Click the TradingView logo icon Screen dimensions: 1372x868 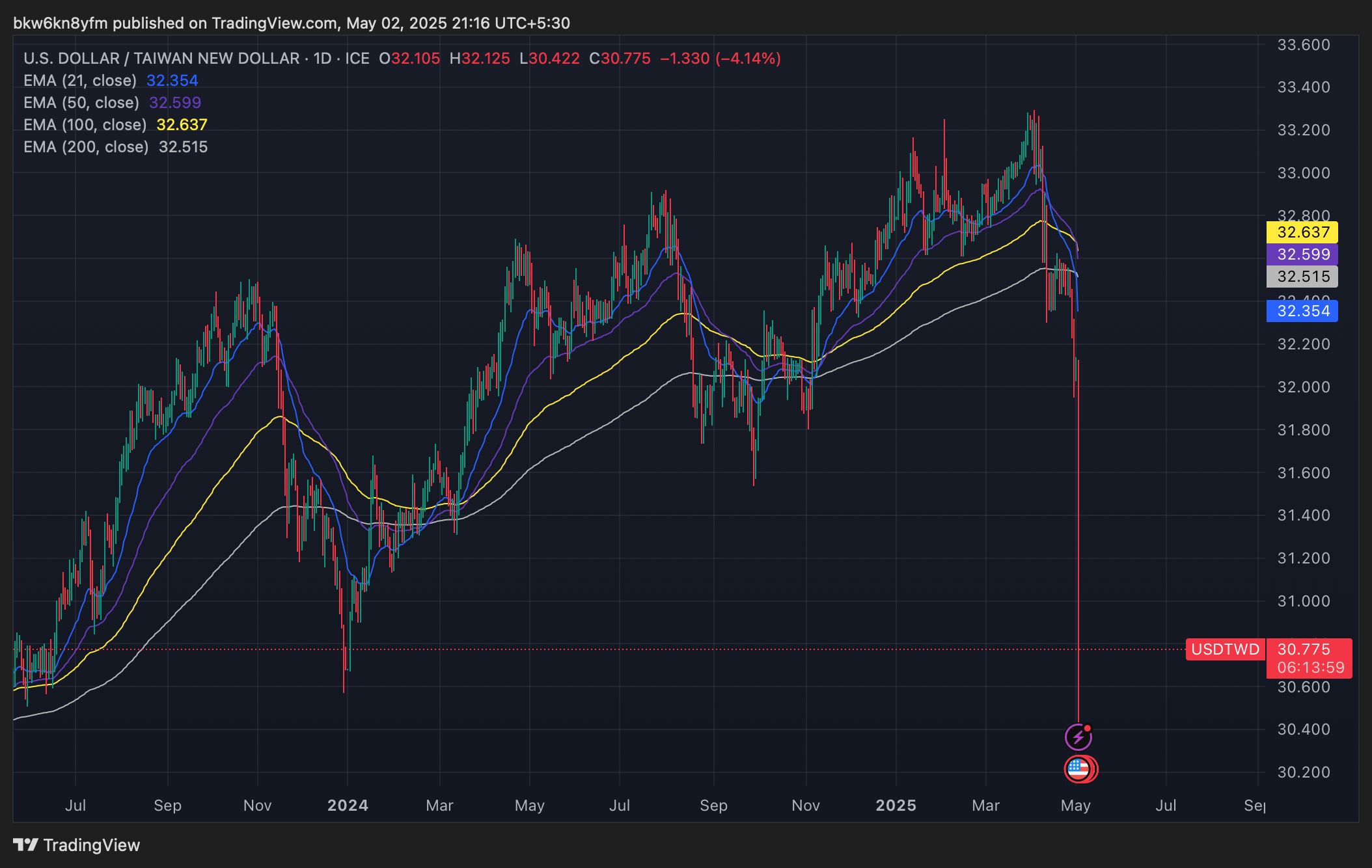[25, 845]
